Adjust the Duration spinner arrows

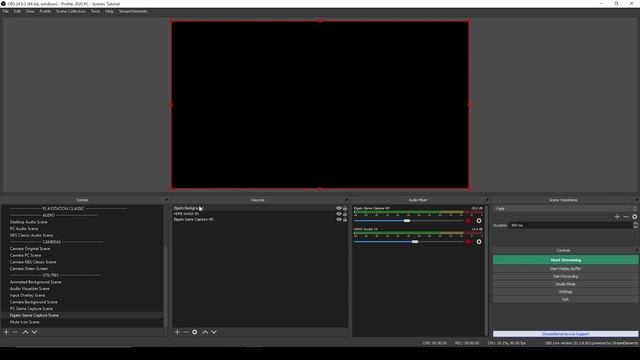[x=635, y=225]
